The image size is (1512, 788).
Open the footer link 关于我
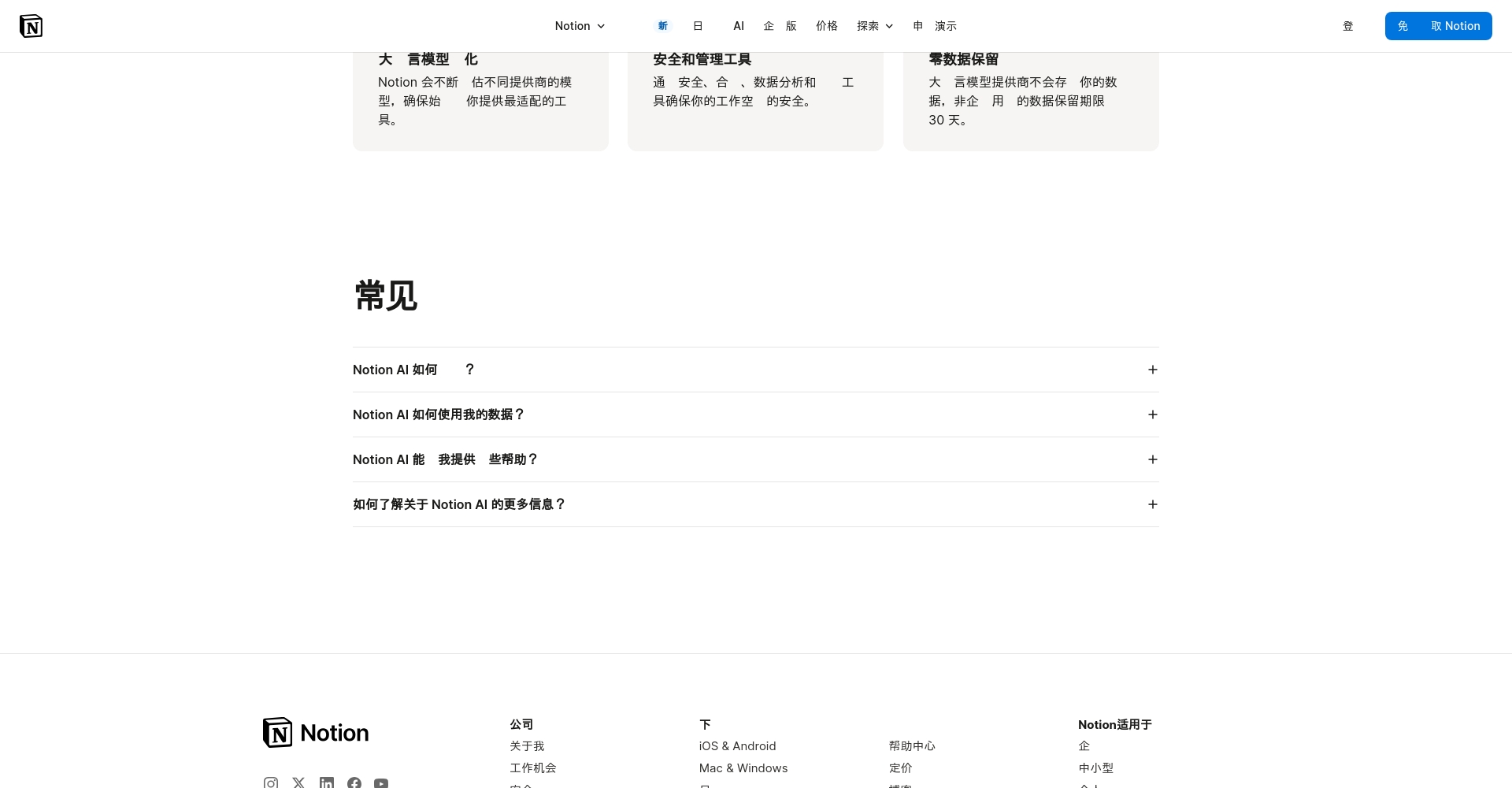pos(527,746)
